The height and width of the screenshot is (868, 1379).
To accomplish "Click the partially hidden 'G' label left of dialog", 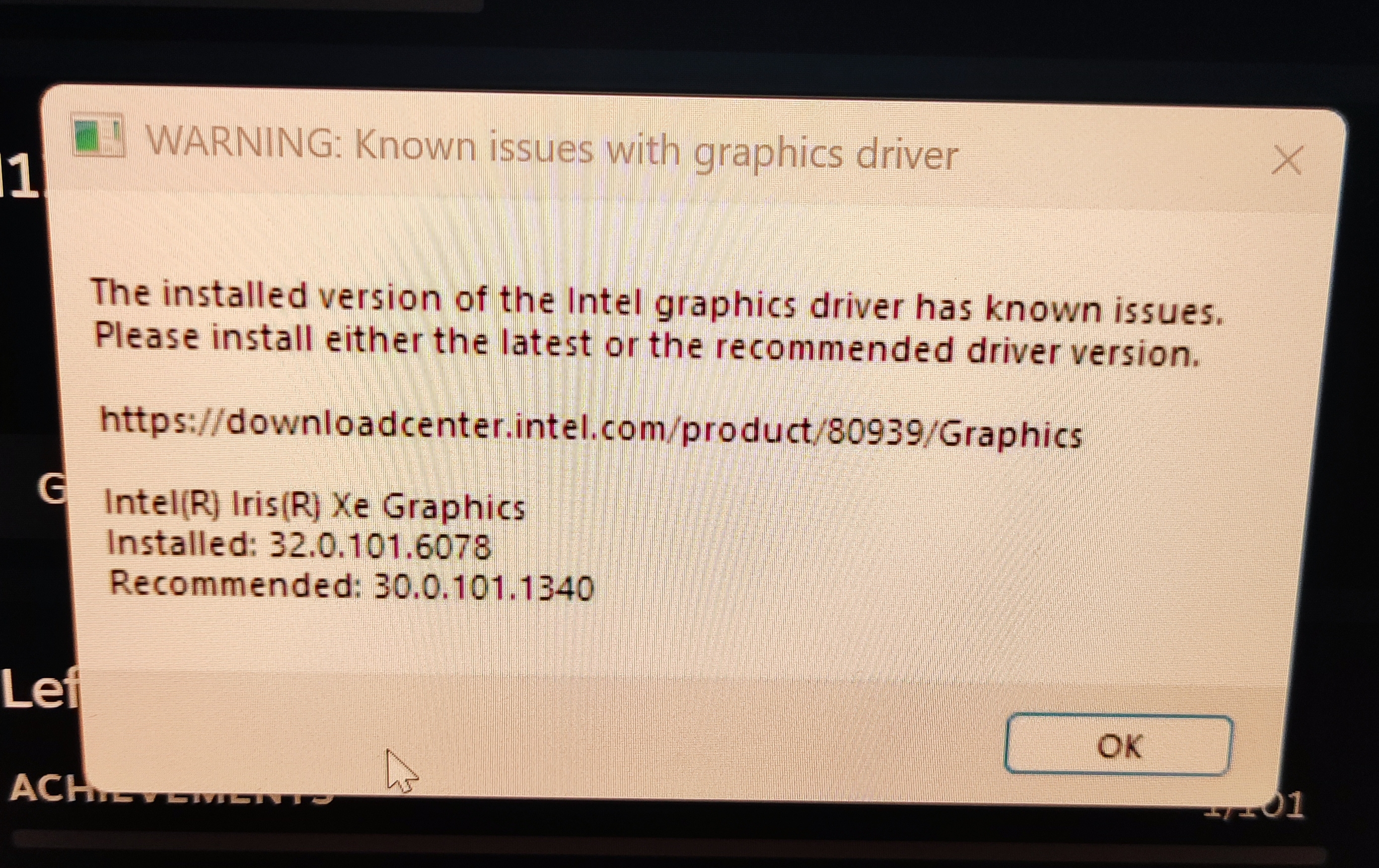I will [53, 489].
